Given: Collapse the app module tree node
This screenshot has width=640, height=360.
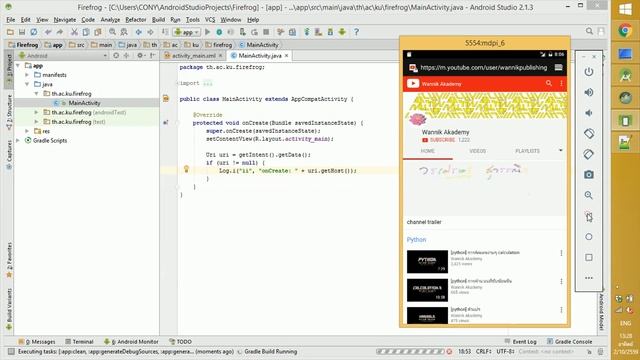Looking at the screenshot, I should (x=18, y=66).
